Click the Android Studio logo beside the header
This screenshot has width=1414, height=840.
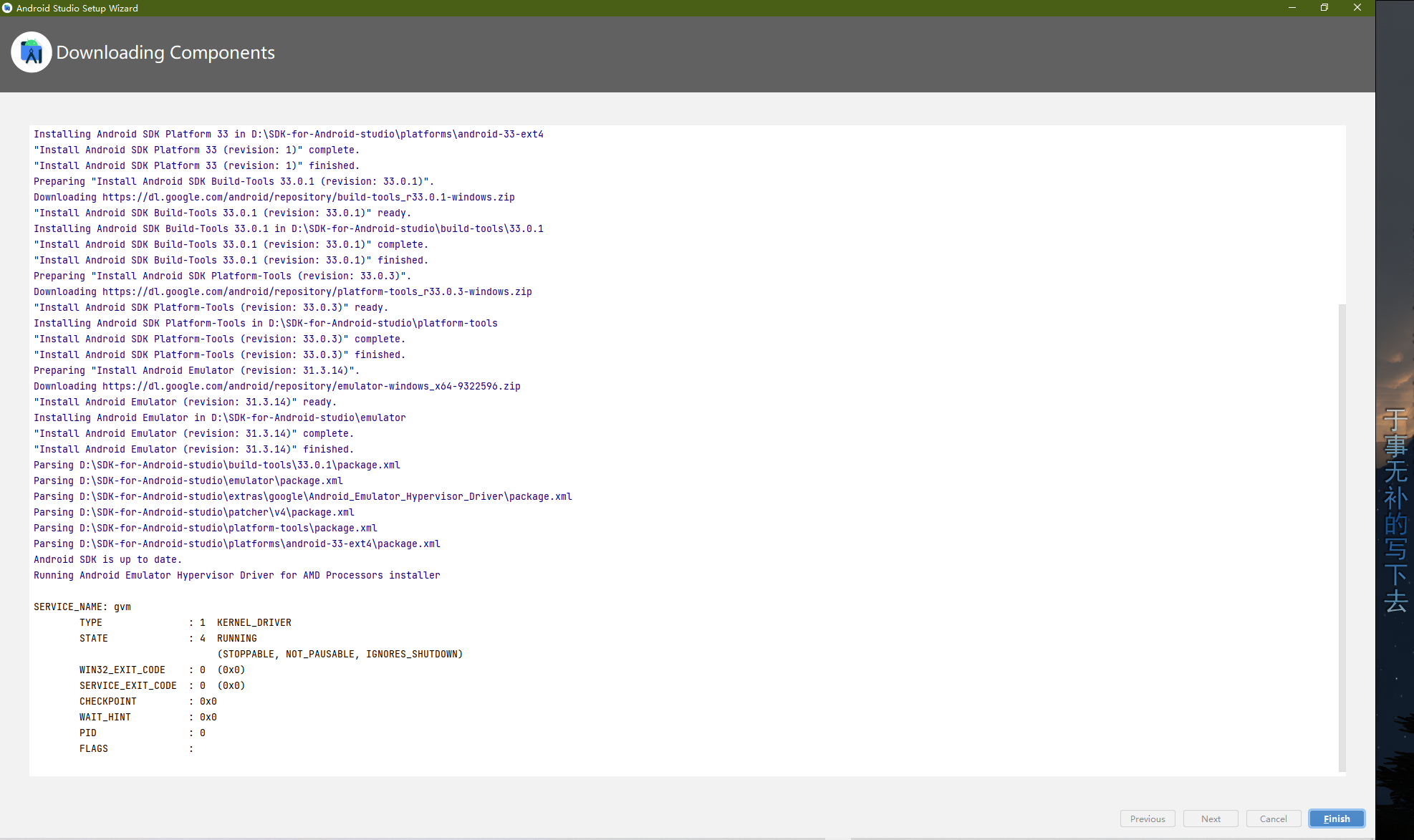pyautogui.click(x=32, y=52)
